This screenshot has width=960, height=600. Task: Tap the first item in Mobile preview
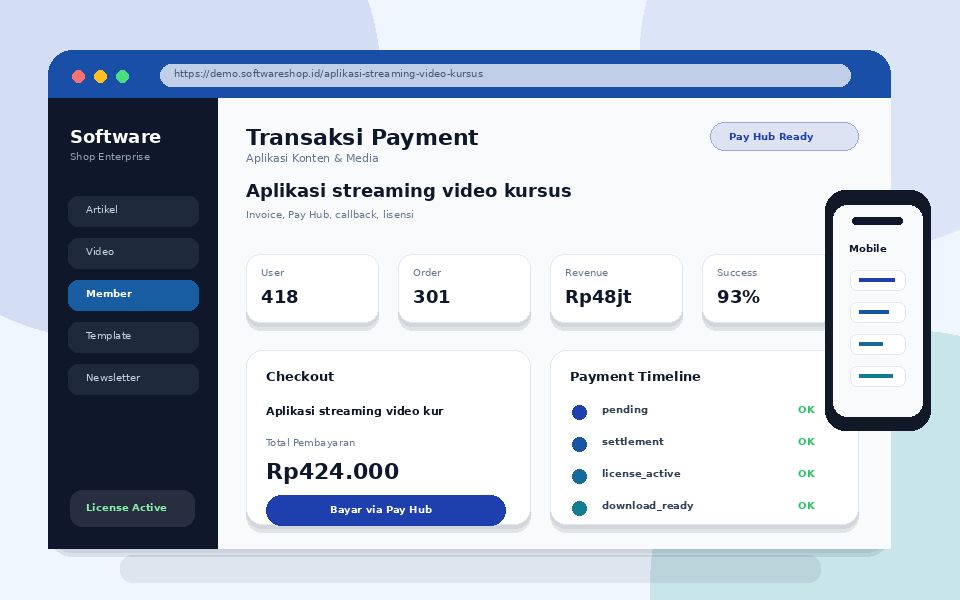coord(877,280)
